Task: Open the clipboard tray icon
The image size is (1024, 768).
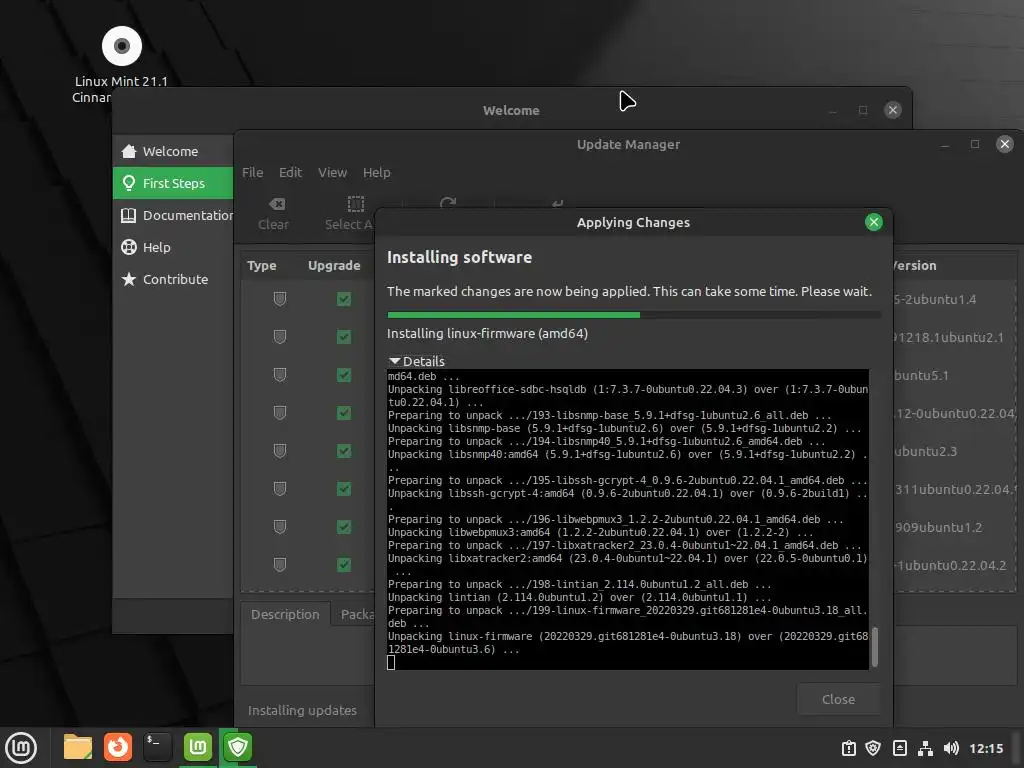Action: click(x=848, y=748)
